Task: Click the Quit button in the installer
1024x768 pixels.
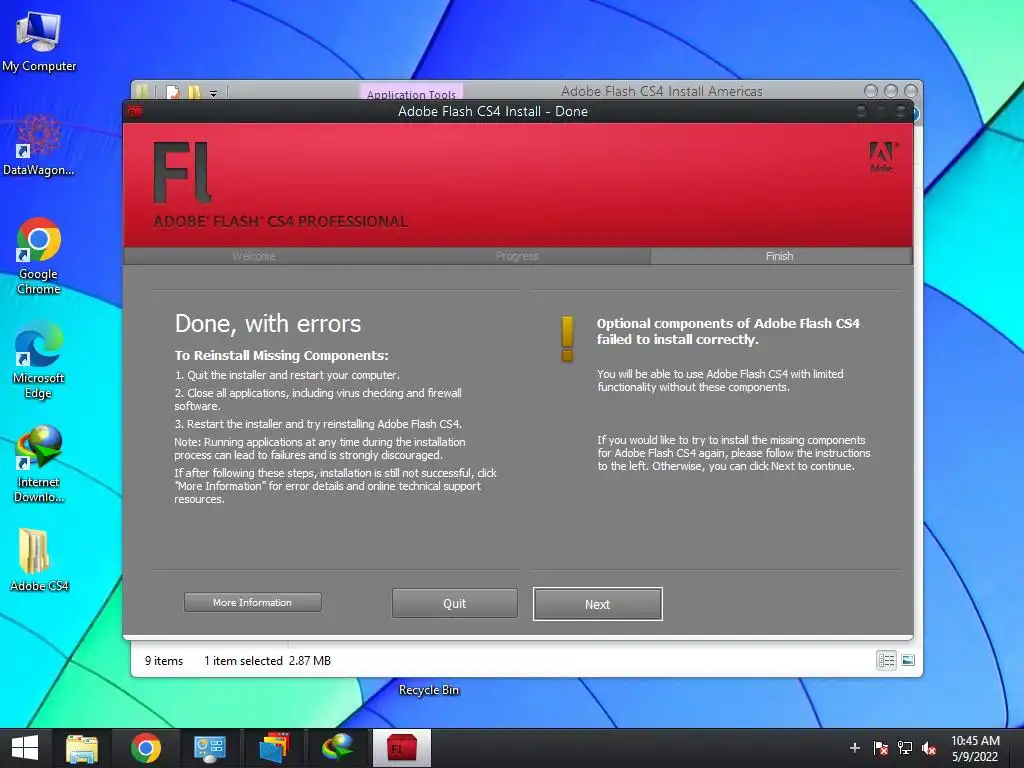Action: (x=455, y=603)
